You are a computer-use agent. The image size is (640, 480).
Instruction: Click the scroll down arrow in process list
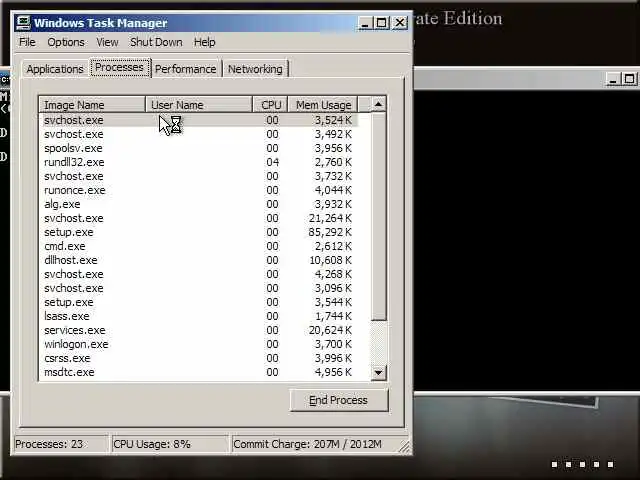pos(378,372)
